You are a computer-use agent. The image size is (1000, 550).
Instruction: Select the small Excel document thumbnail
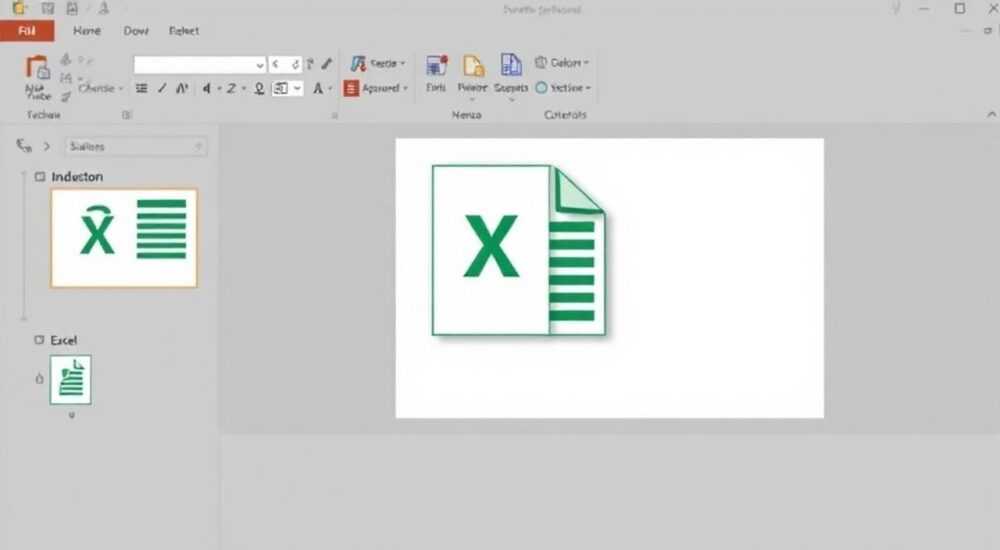click(71, 380)
